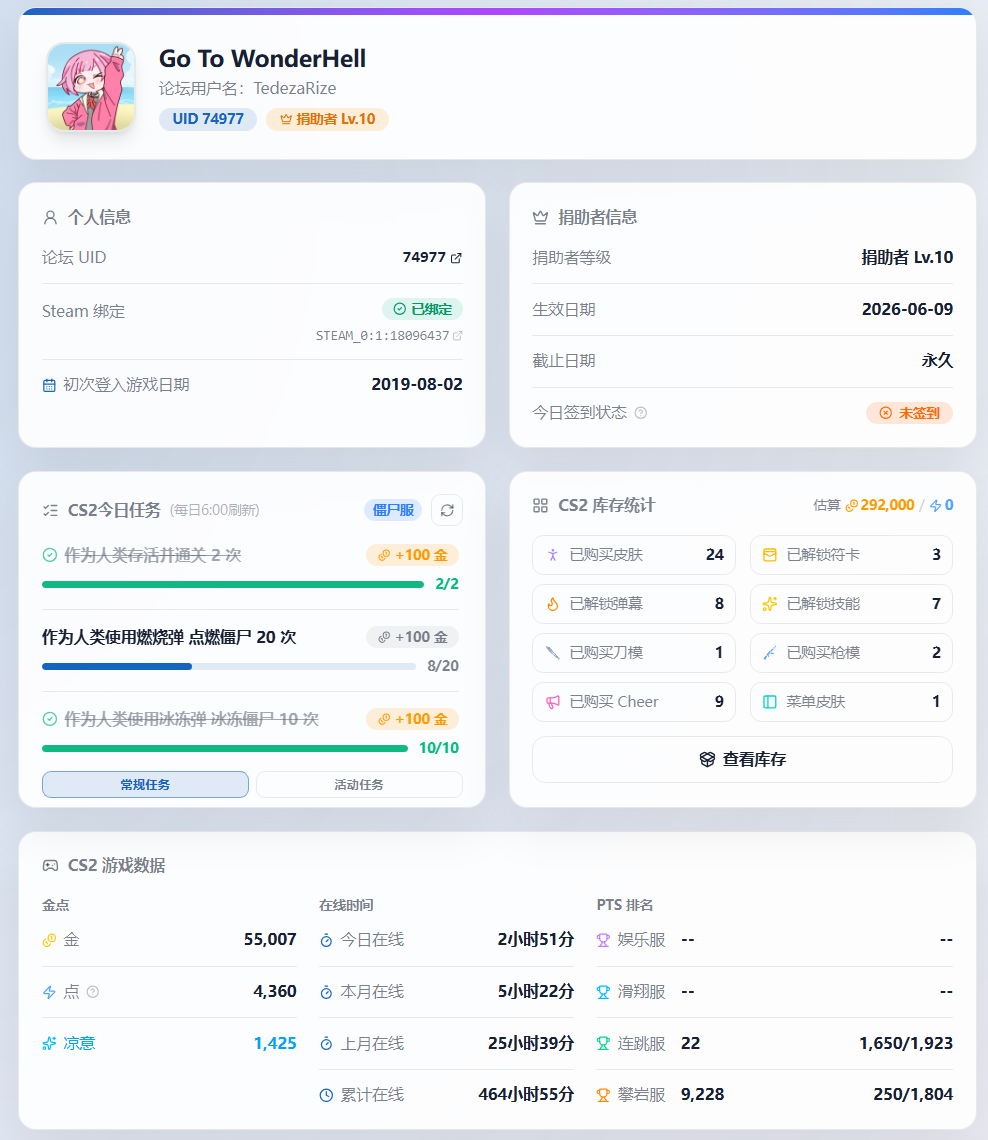The image size is (988, 1140).
Task: Click the 论坛用户名 TedezaRize text
Action: (x=248, y=89)
